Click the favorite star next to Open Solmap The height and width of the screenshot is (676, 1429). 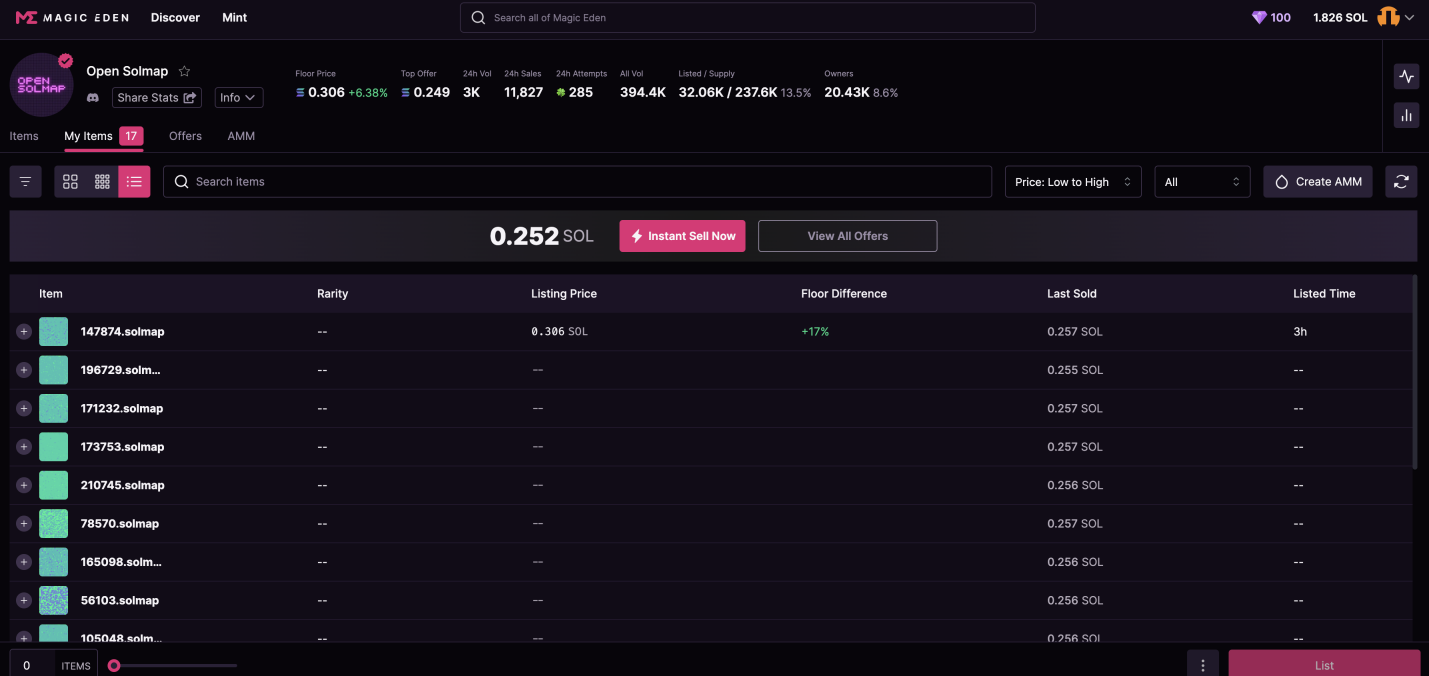coord(184,71)
